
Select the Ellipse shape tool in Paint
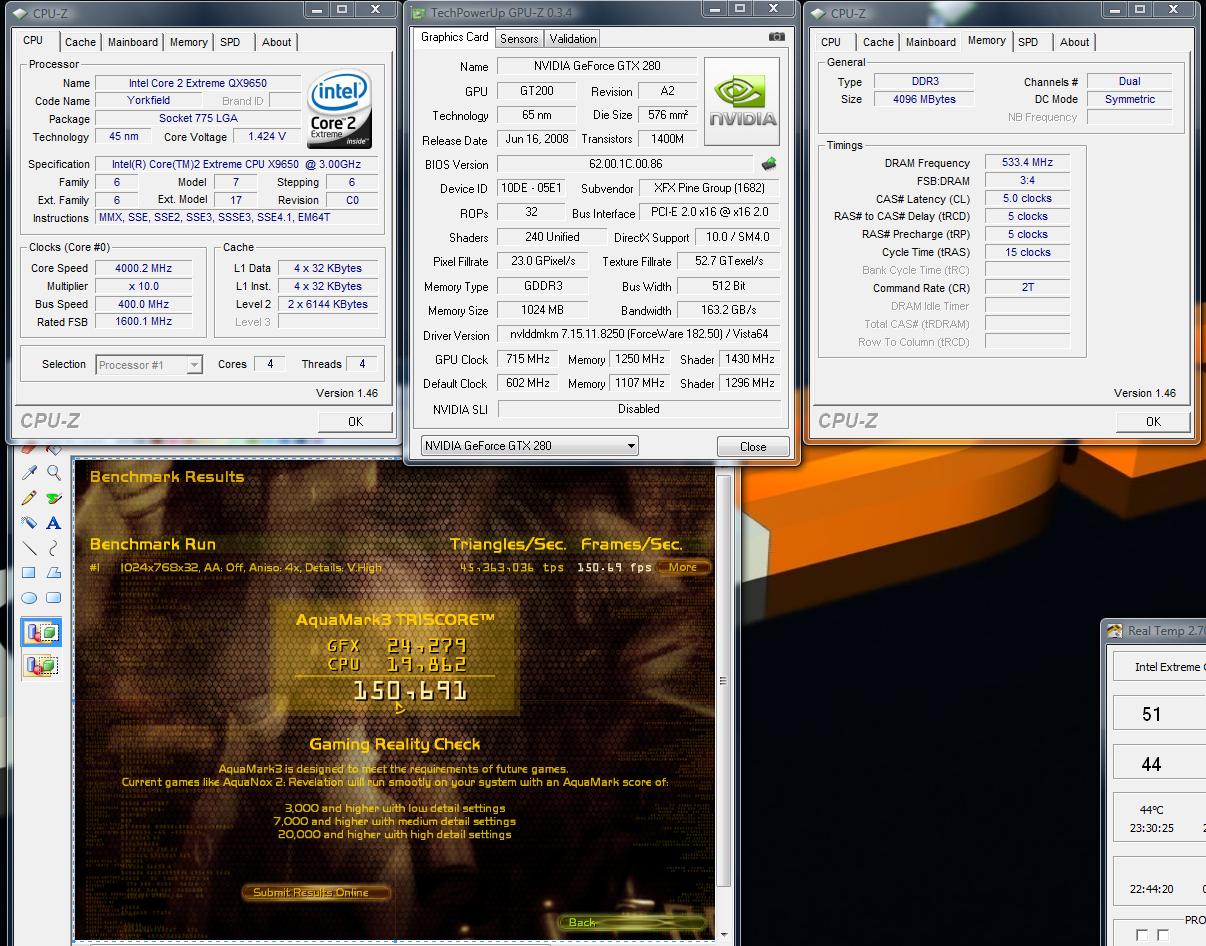29,598
